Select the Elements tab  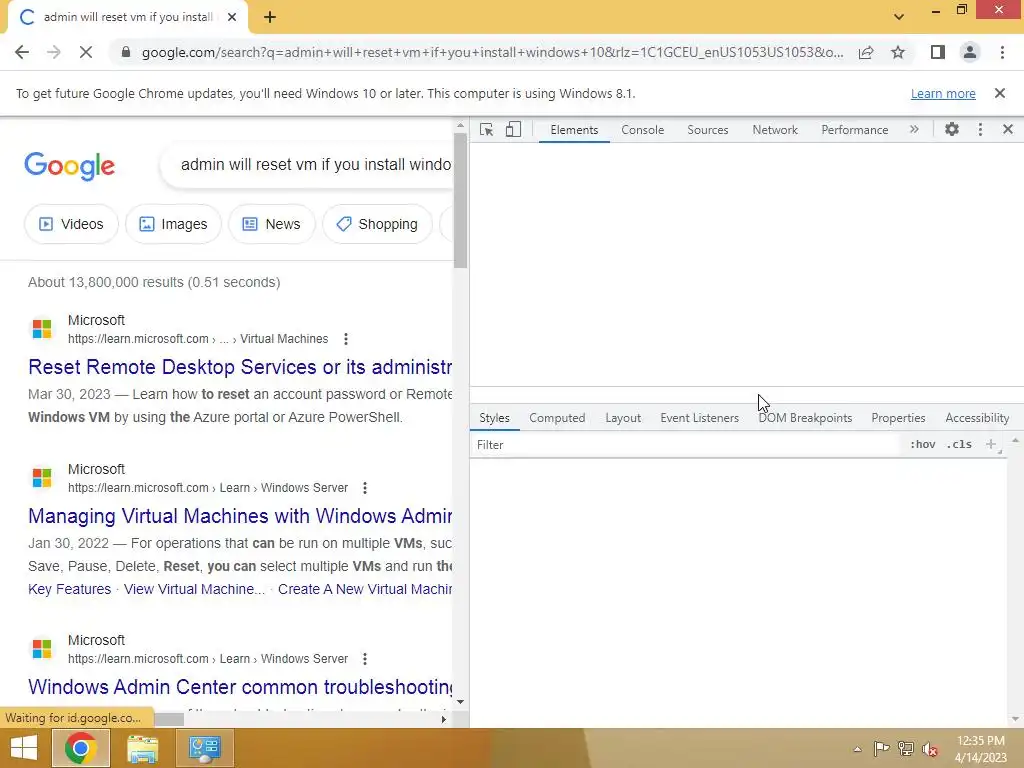tap(574, 129)
